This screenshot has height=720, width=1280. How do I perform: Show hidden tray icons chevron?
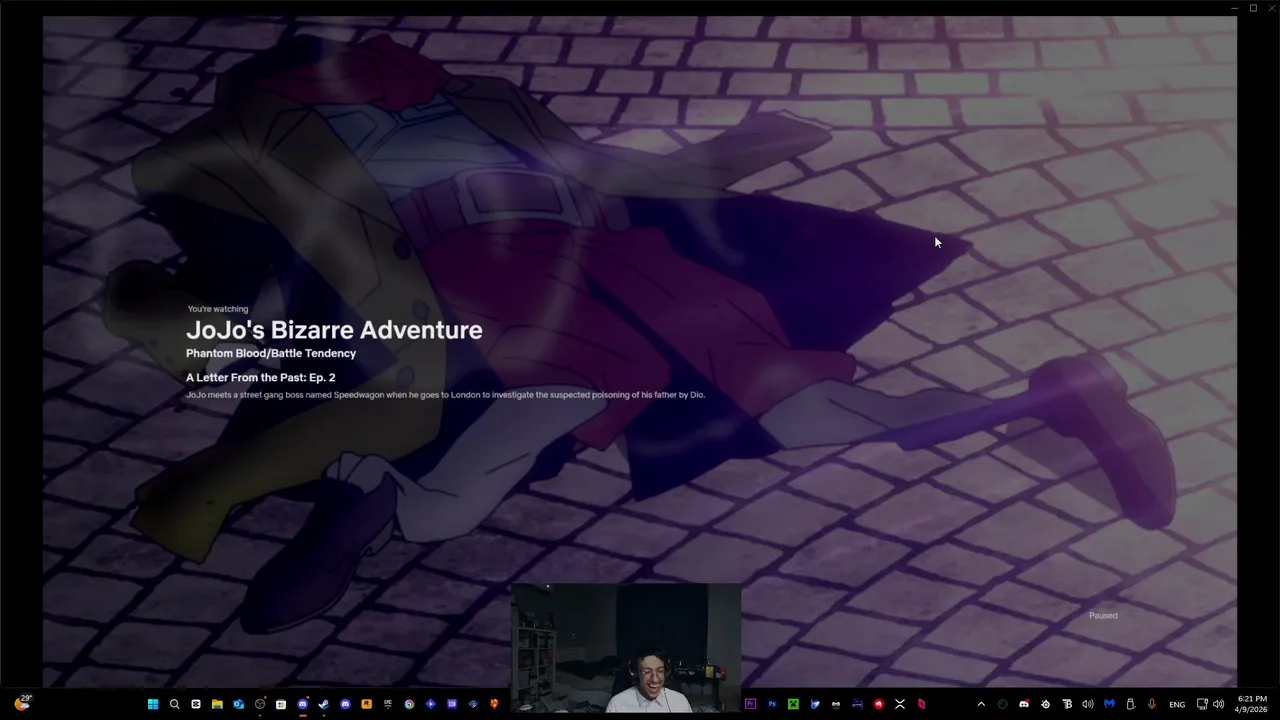tap(981, 704)
